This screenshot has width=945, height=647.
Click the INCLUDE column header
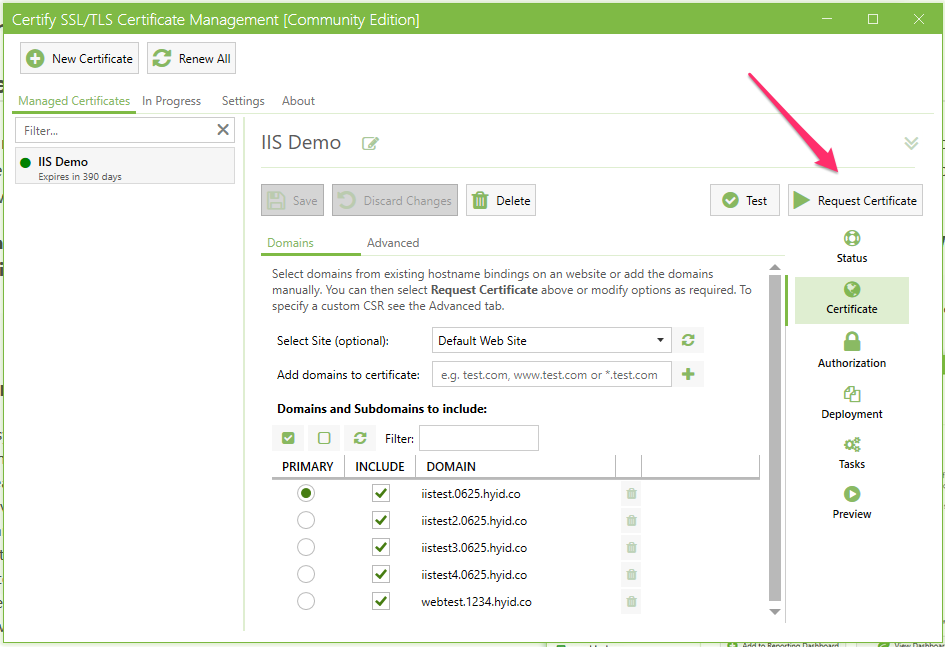click(x=380, y=466)
